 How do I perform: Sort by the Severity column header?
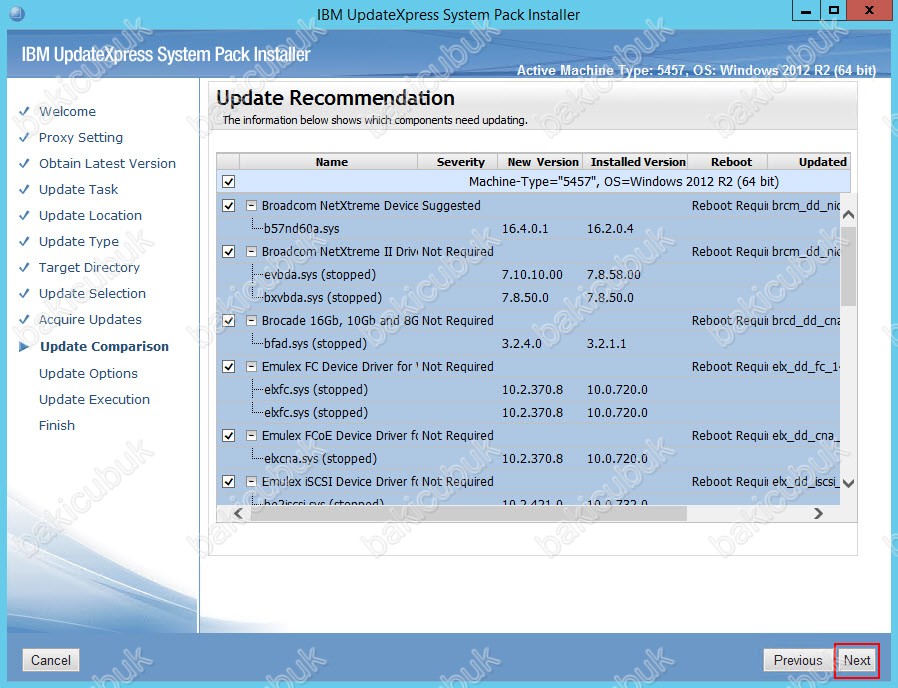coord(458,162)
